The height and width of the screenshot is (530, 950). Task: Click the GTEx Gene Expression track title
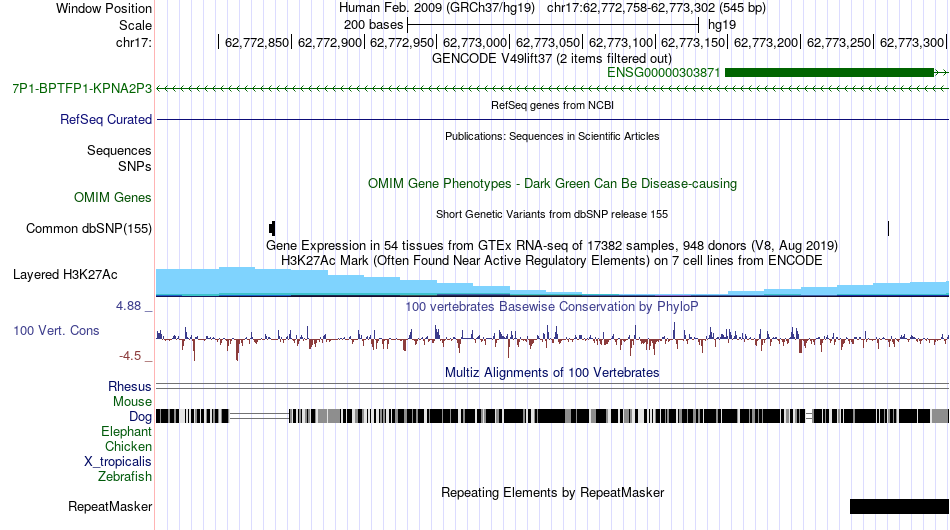[x=552, y=246]
